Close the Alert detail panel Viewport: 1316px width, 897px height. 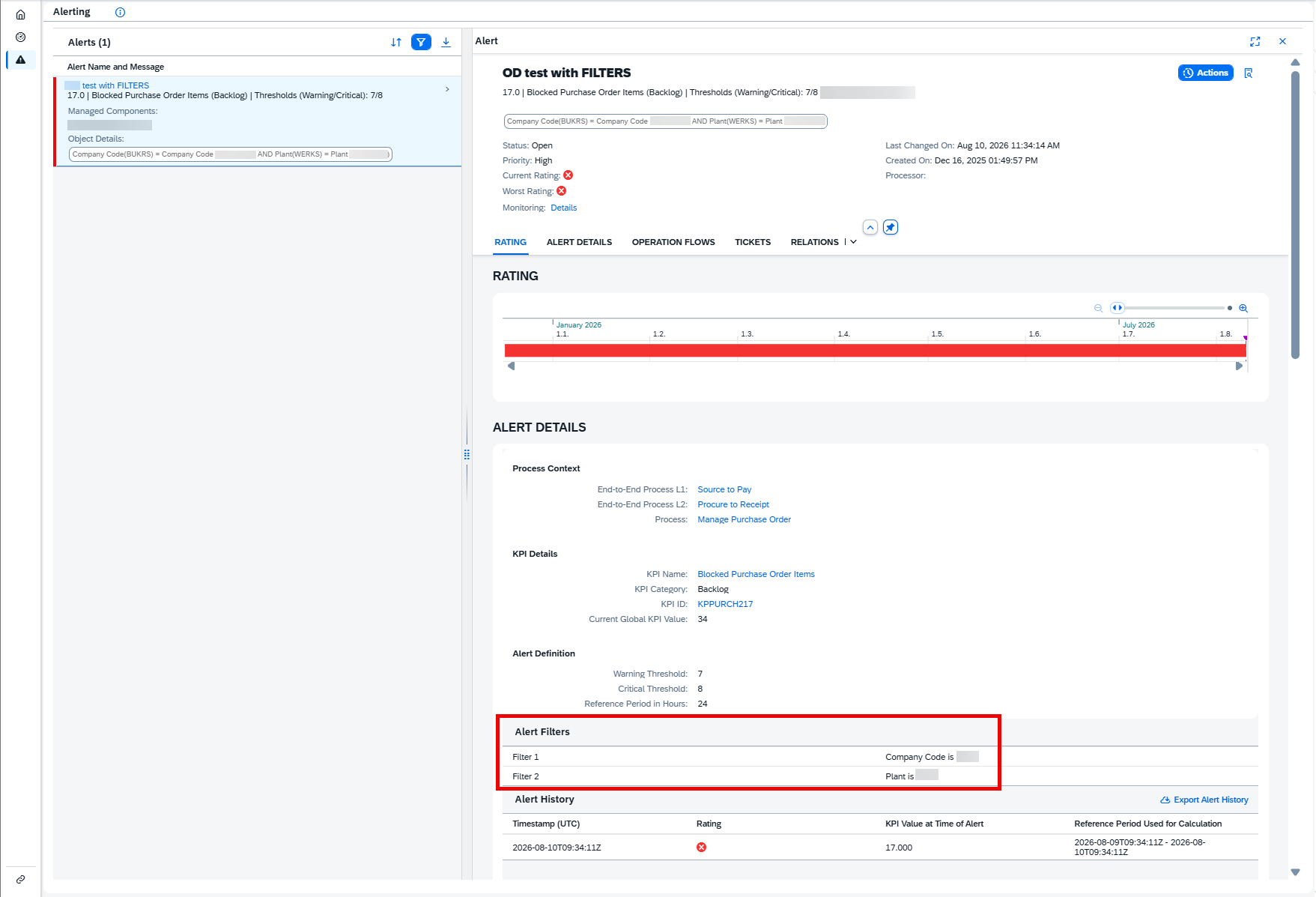click(x=1282, y=42)
